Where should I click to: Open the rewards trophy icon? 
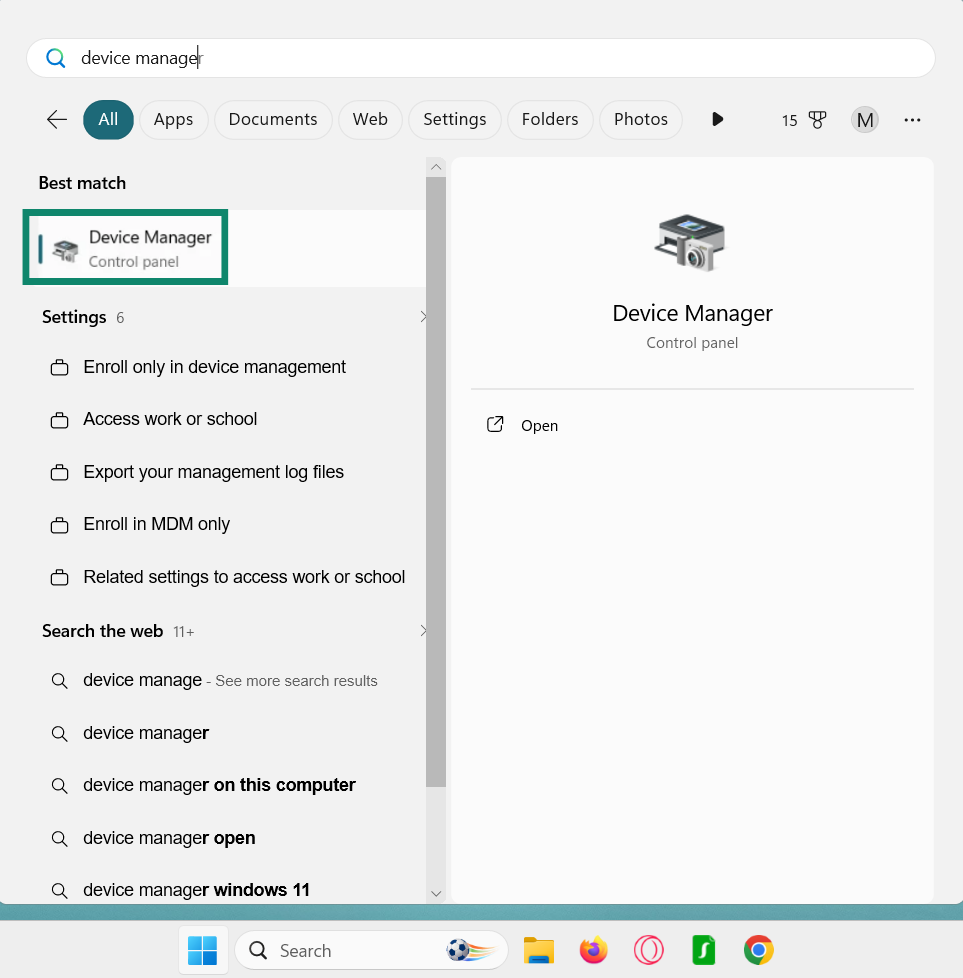click(817, 120)
